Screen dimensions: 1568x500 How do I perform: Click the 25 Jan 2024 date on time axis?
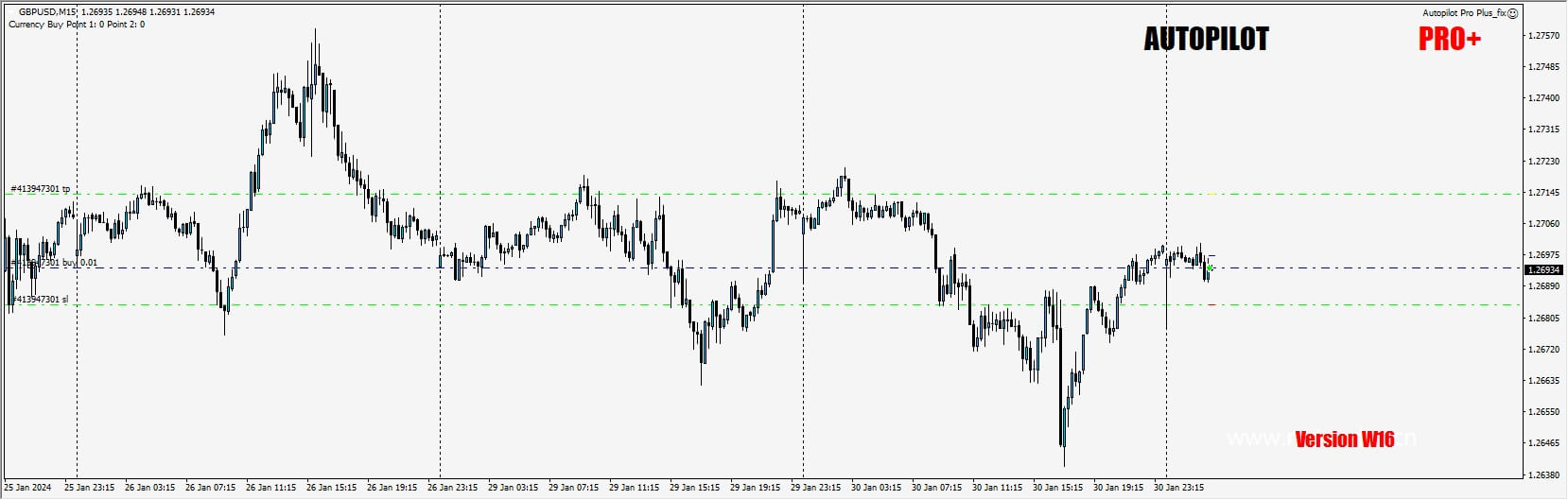(27, 489)
